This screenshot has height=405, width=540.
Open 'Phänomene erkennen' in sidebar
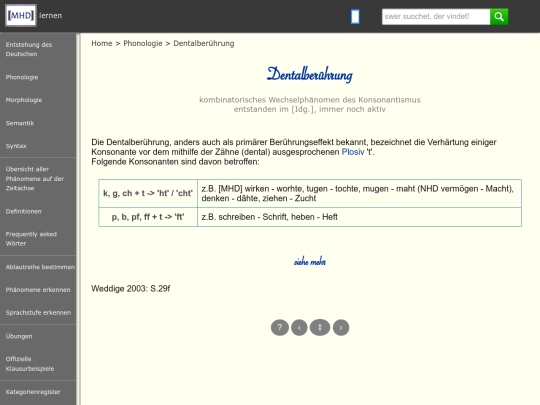38,290
